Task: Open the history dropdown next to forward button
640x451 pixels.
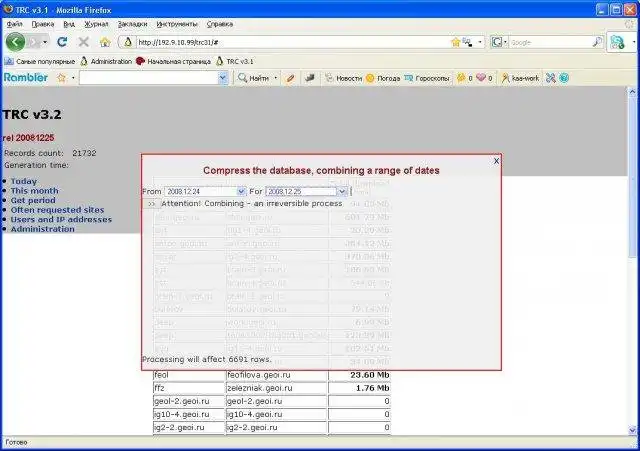Action: pyautogui.click(x=45, y=42)
